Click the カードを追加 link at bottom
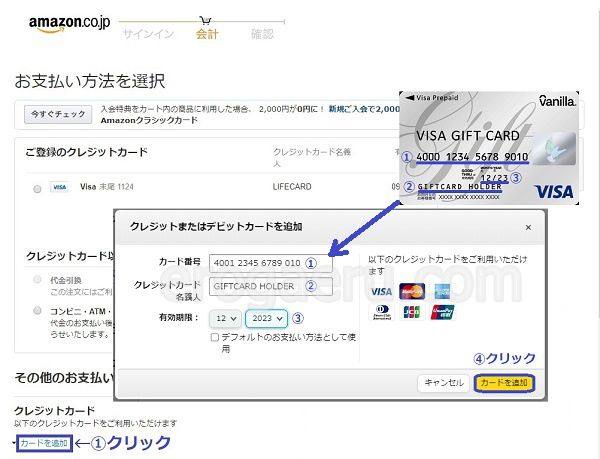 tap(44, 443)
